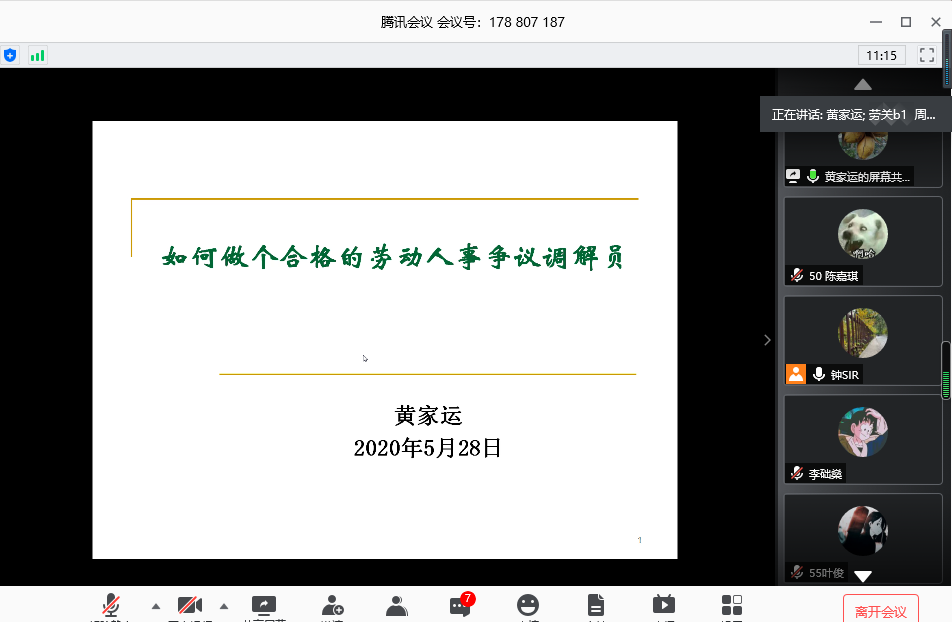The image size is (952, 622).
Task: Open the members list icon
Action: pyautogui.click(x=397, y=605)
